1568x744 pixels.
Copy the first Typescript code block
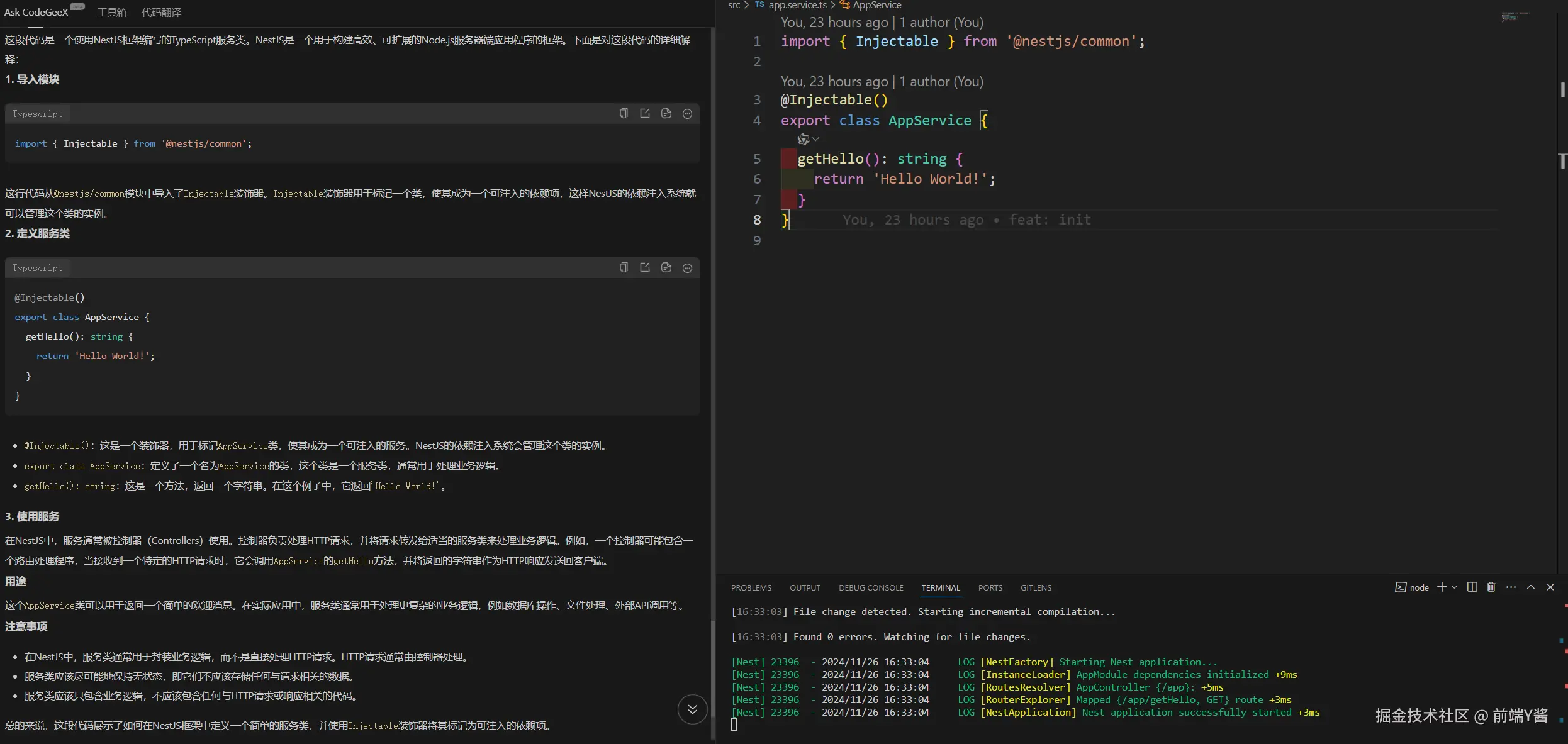[624, 114]
